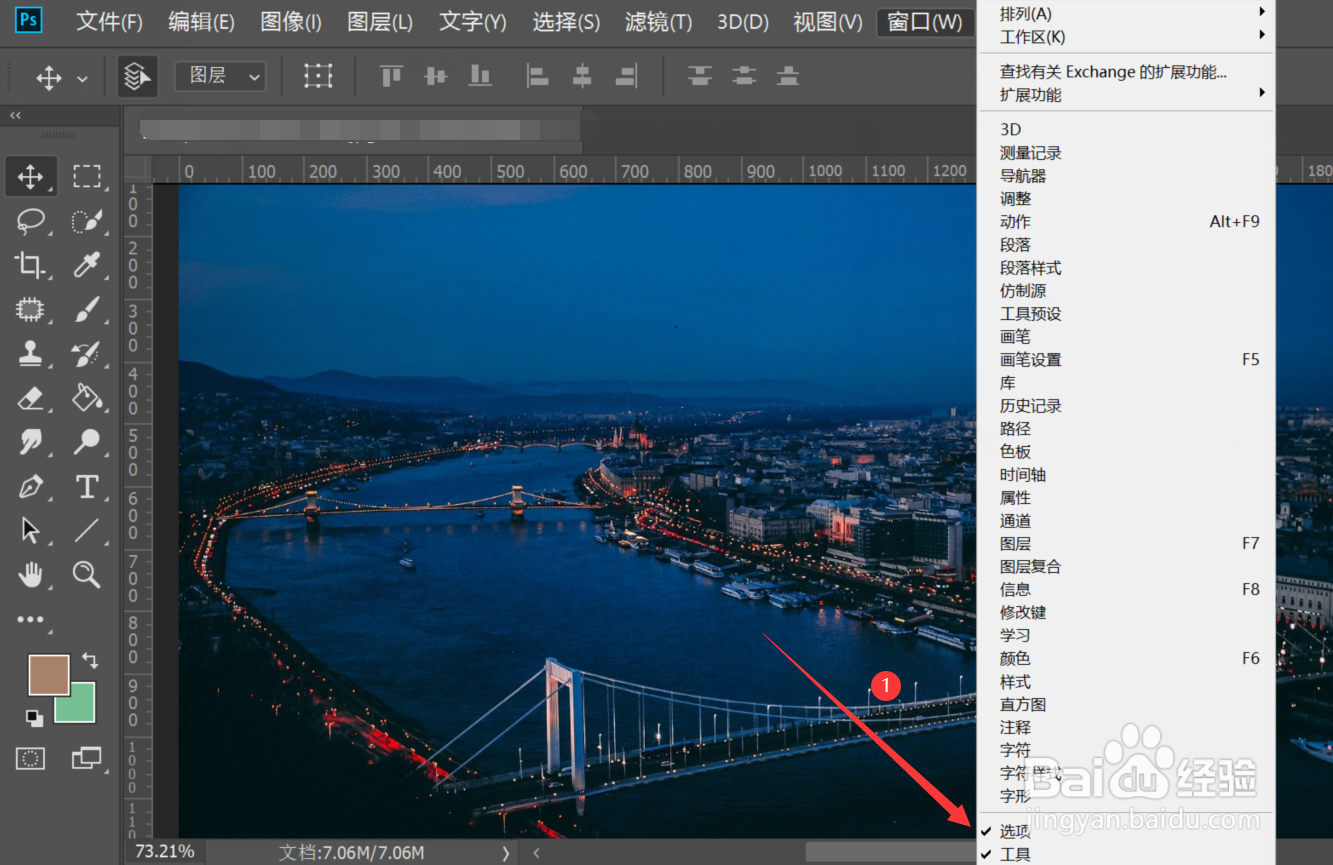Open the 视图(V) menu
Screen dimensions: 1333x865
coord(827,21)
